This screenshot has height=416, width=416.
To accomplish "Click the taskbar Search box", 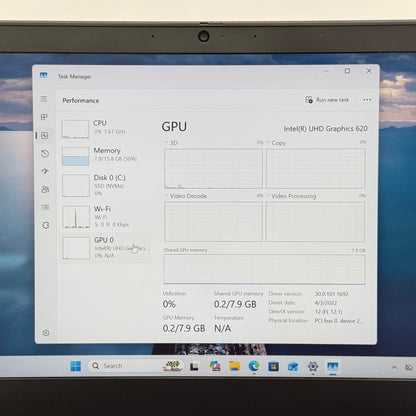I will (x=124, y=366).
